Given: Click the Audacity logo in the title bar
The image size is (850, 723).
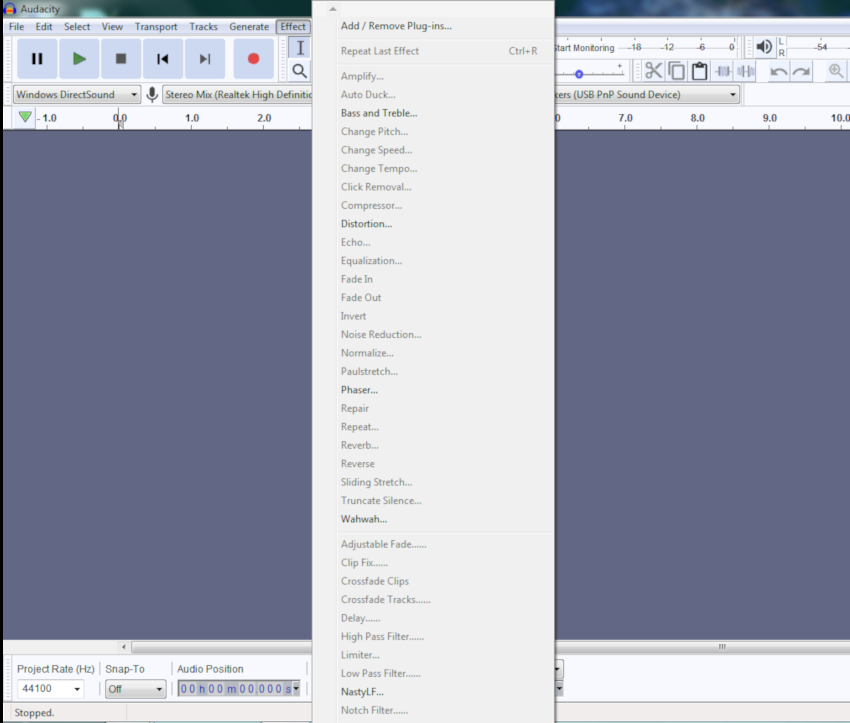Looking at the screenshot, I should 10,9.
